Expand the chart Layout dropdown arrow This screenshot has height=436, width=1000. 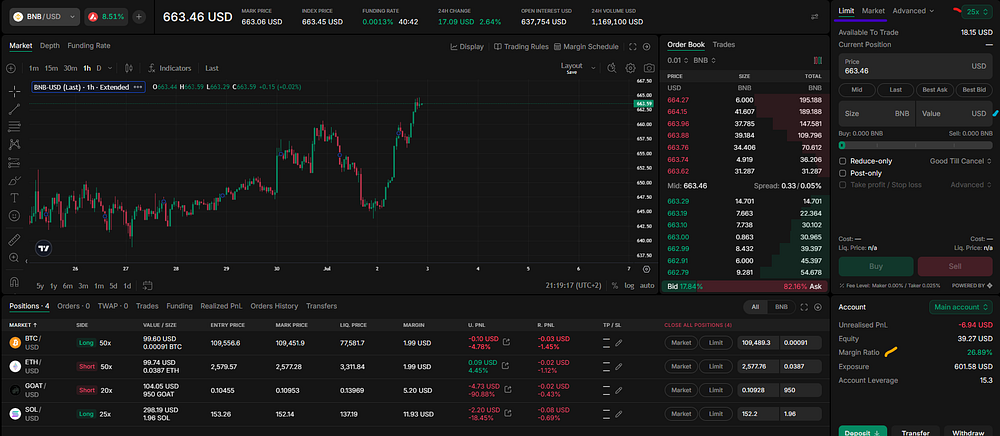tap(593, 68)
